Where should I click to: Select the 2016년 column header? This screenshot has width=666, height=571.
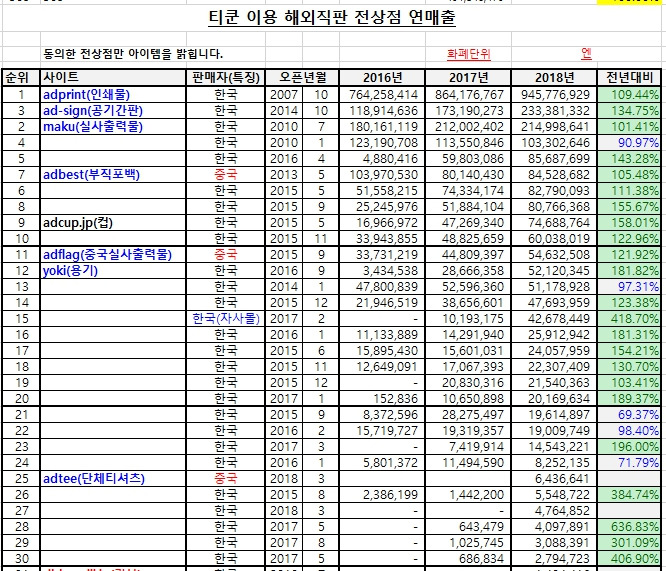coord(383,77)
